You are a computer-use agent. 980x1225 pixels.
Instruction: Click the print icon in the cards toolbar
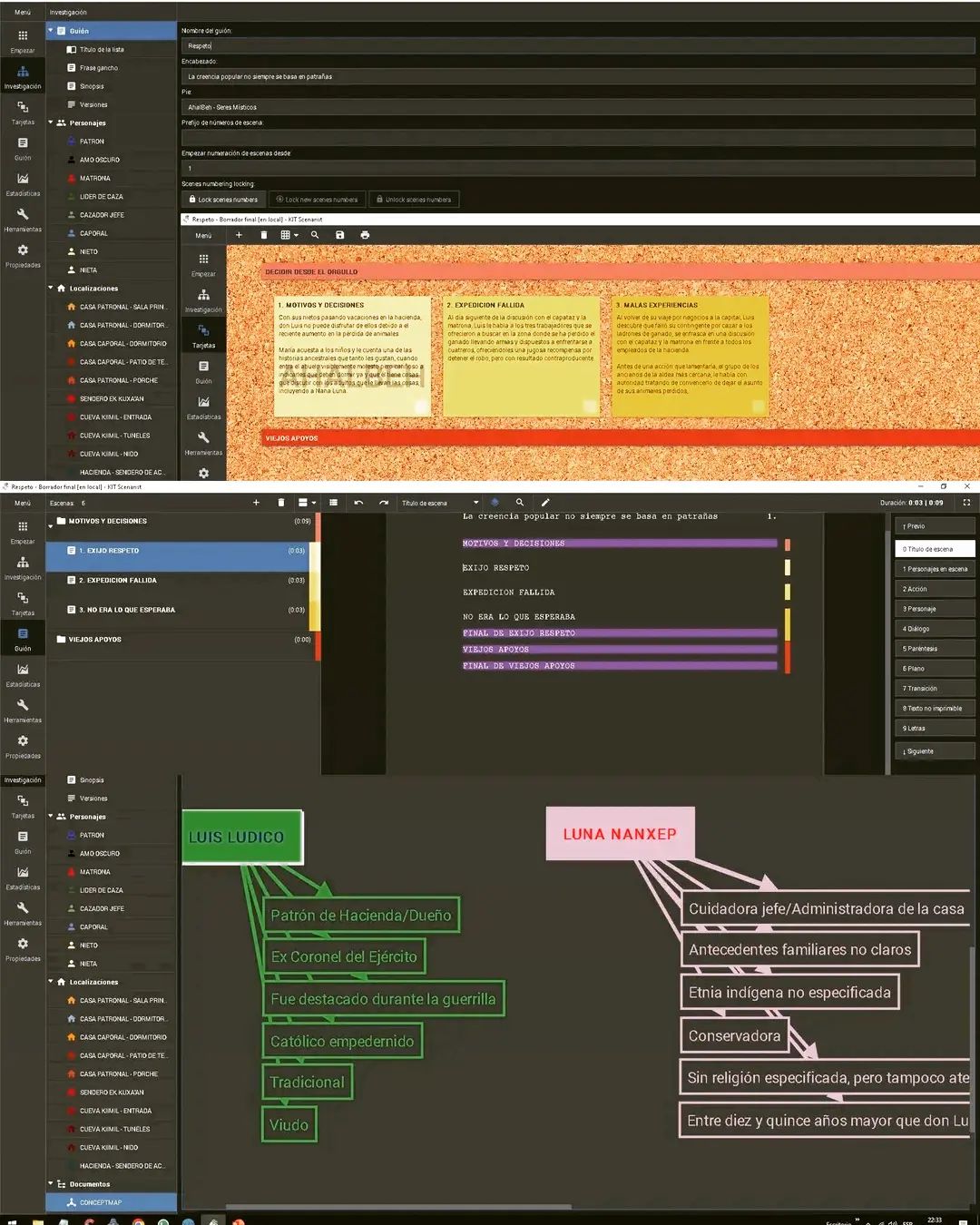(x=365, y=235)
